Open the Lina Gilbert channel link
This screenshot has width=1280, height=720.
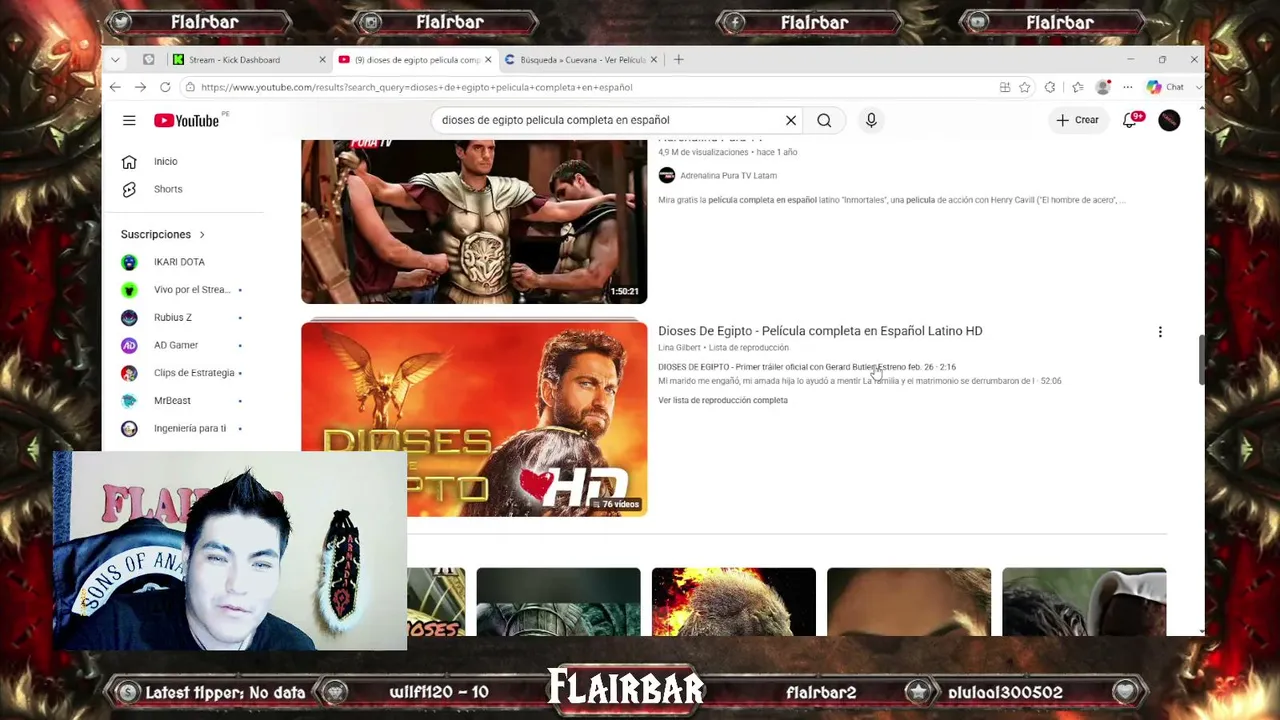pyautogui.click(x=679, y=348)
